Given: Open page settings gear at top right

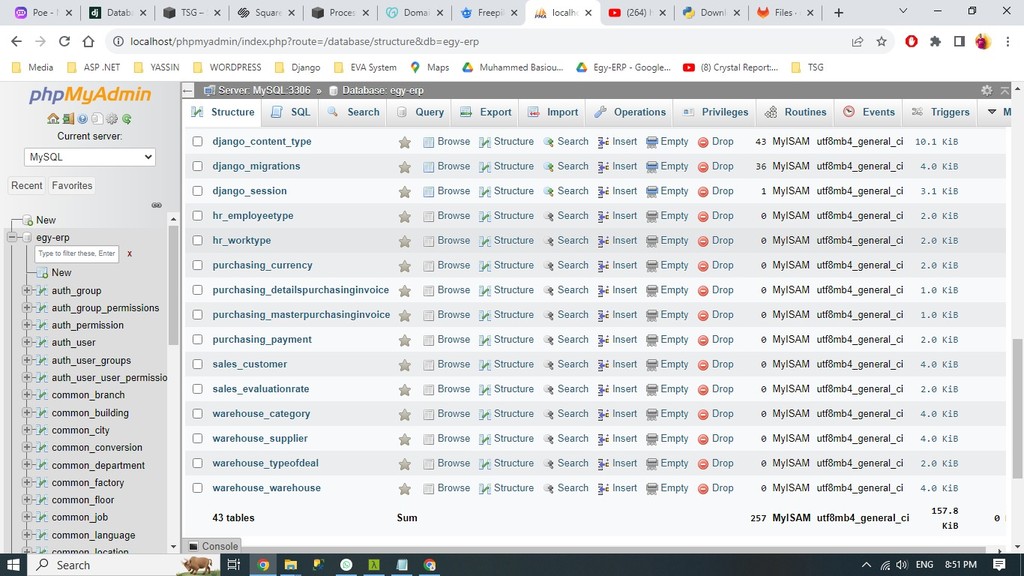Looking at the screenshot, I should 986,90.
